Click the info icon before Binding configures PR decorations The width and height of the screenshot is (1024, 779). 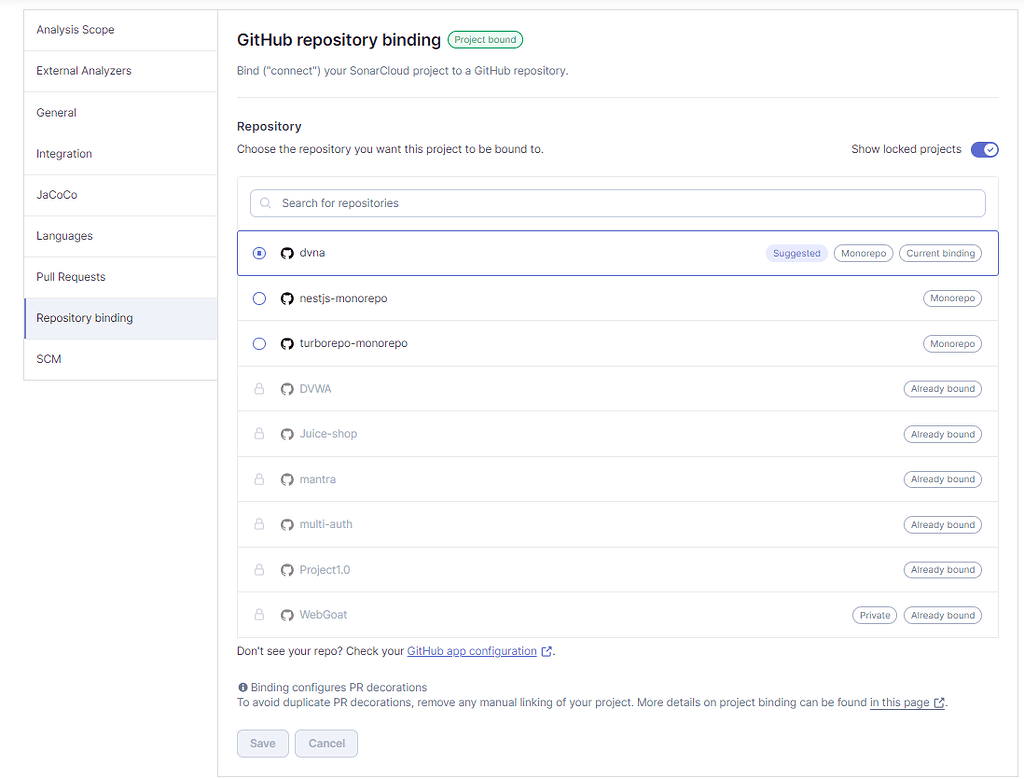[x=240, y=687]
